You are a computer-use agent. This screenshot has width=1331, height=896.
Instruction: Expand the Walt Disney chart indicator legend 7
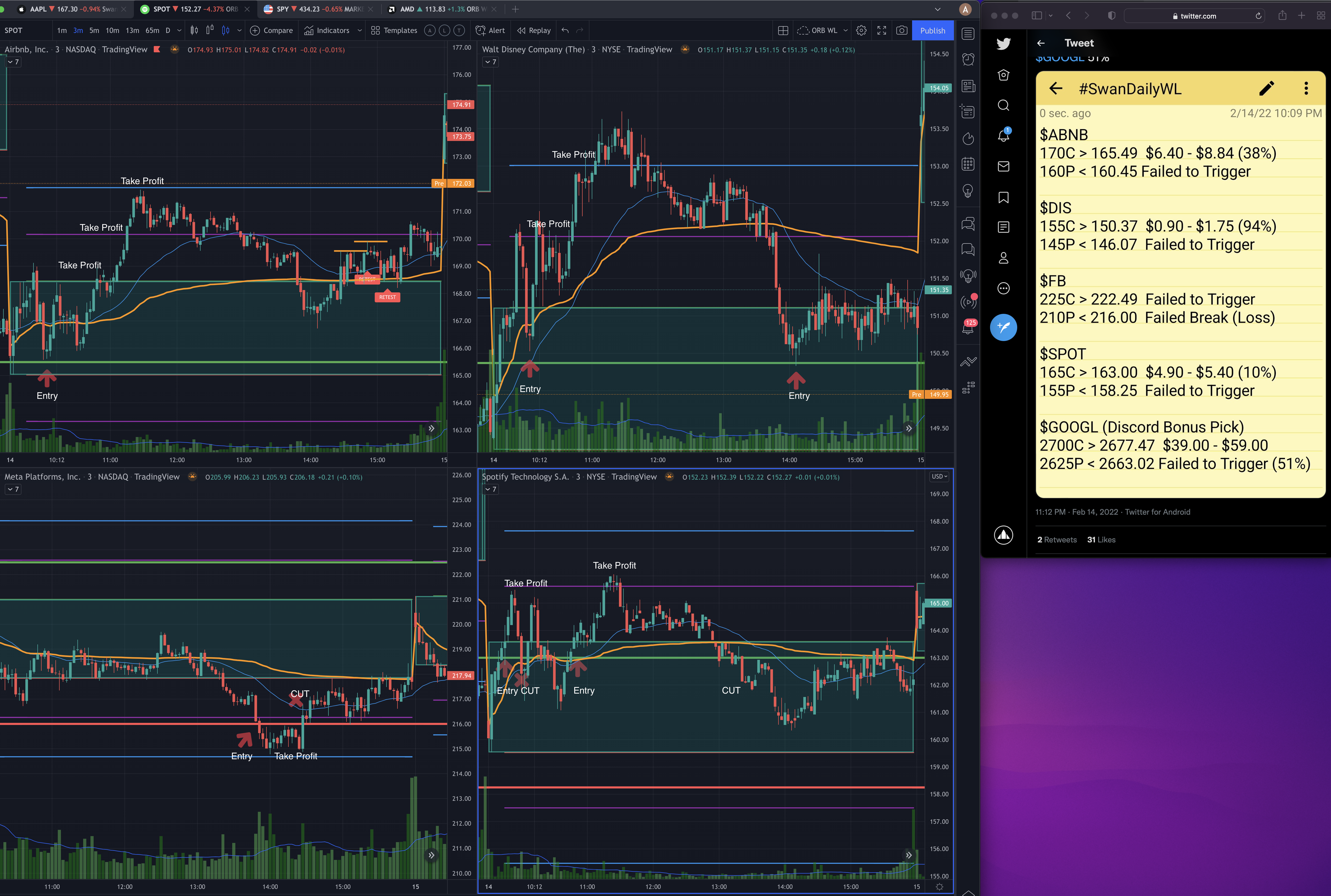tap(491, 62)
